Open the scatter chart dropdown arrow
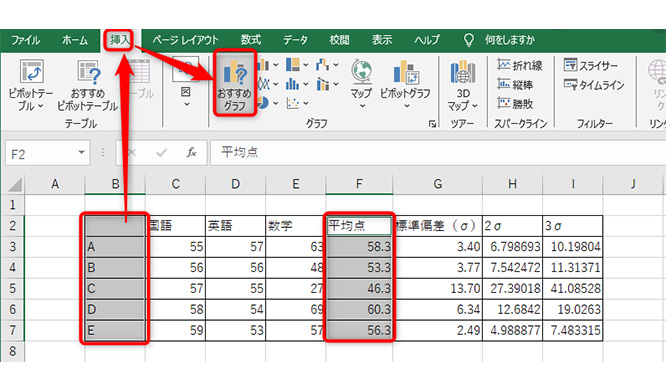666x390 pixels. coord(305,103)
